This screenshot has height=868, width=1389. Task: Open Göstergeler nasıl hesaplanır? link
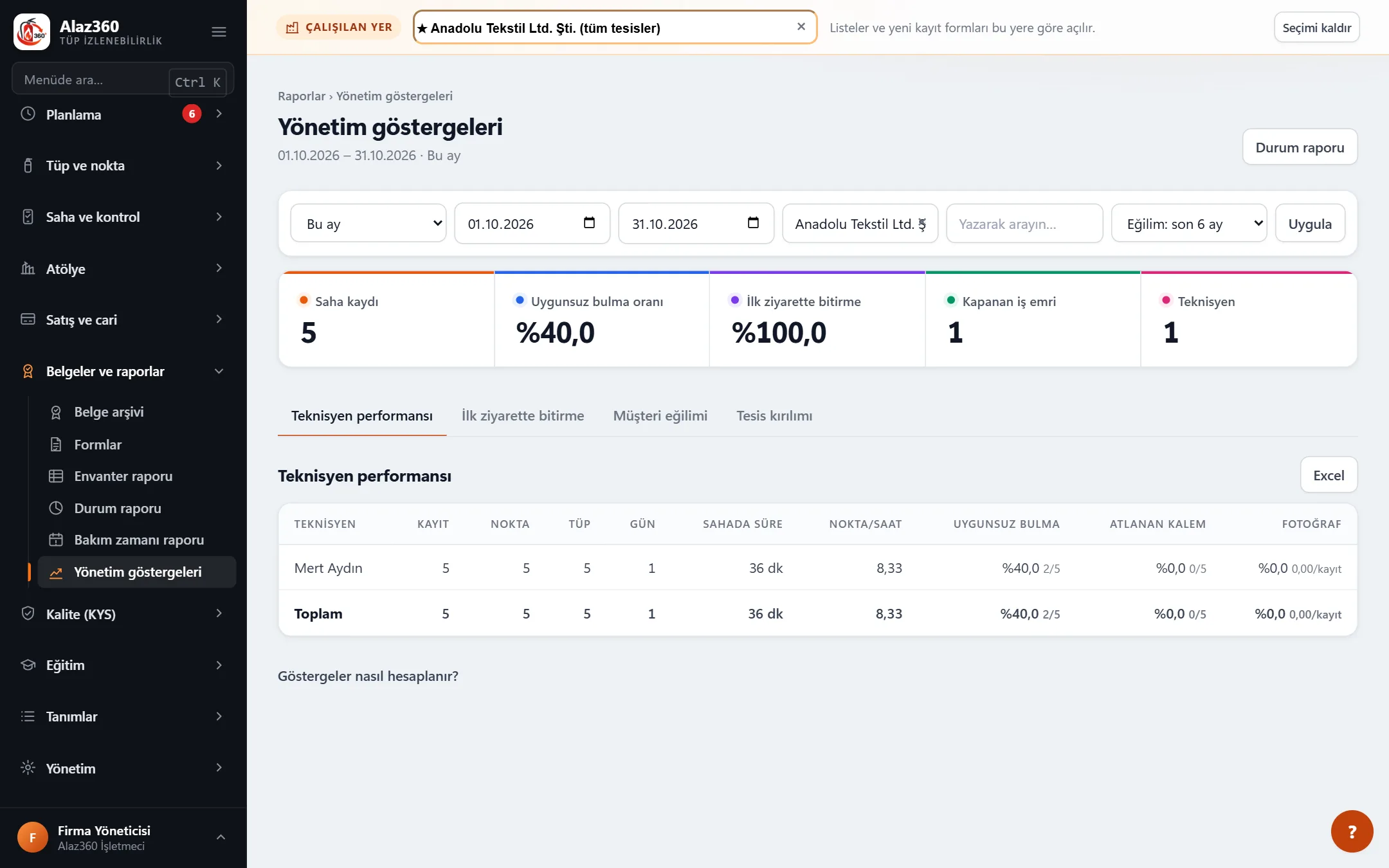click(368, 676)
